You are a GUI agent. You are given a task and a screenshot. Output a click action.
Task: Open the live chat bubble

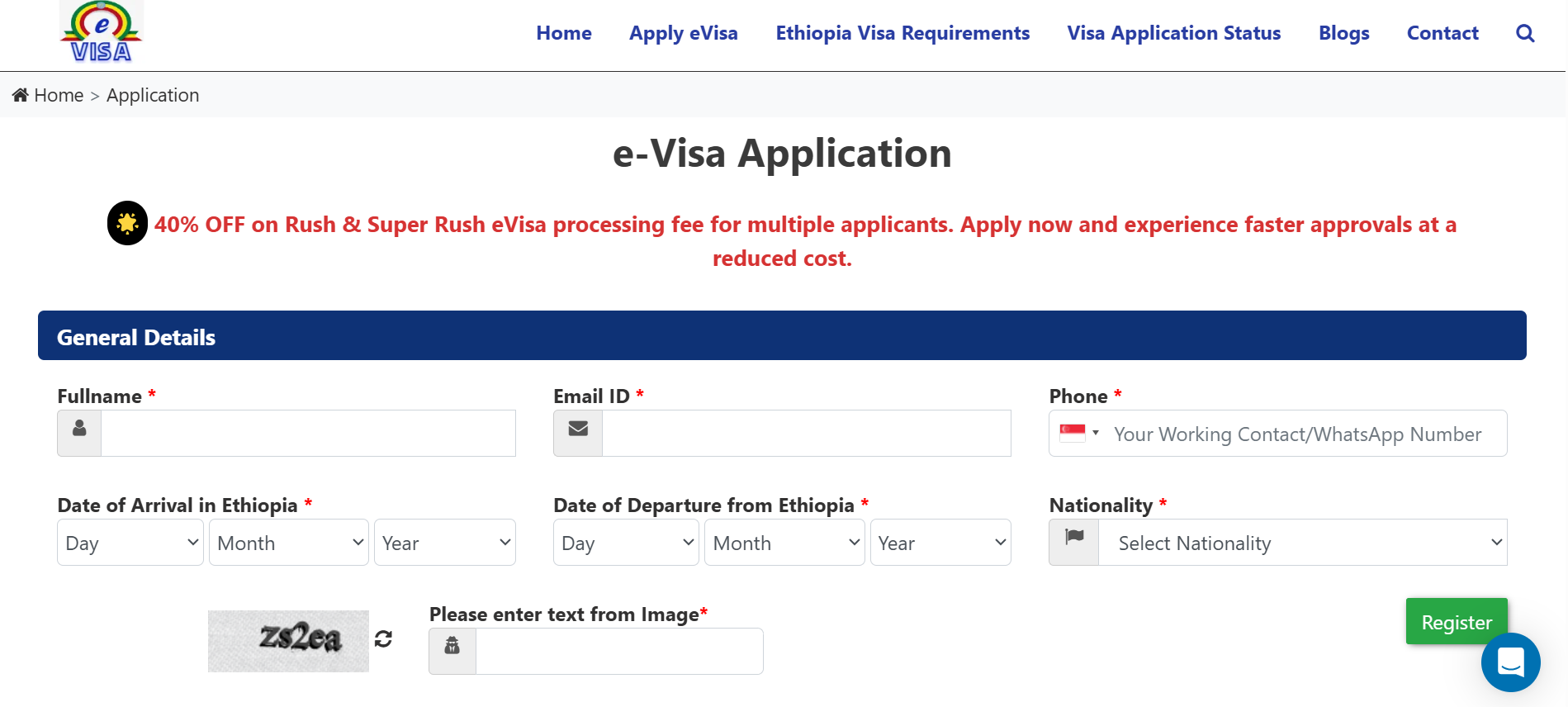(x=1510, y=662)
